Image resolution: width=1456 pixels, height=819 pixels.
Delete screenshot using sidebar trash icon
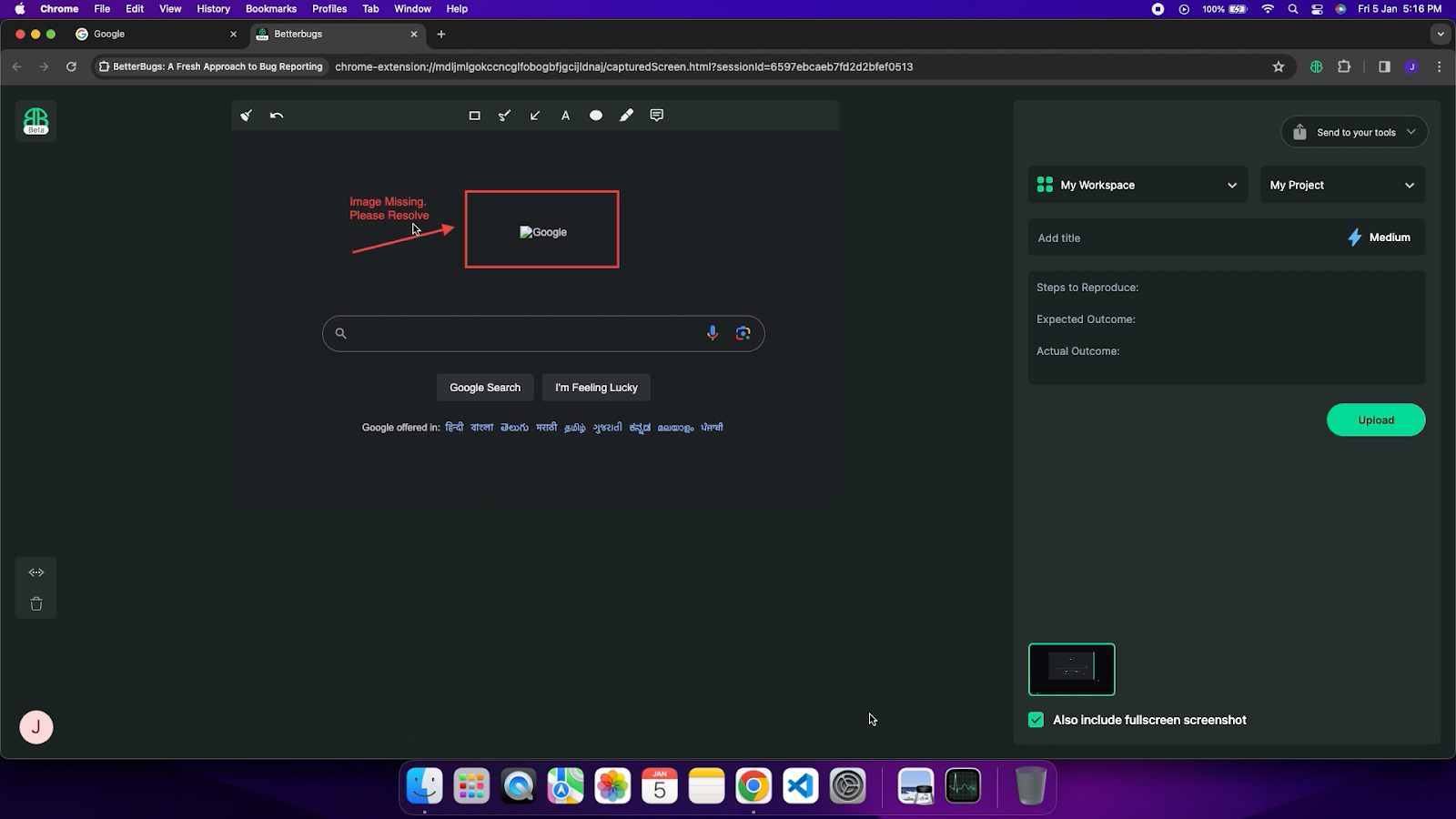(x=36, y=604)
